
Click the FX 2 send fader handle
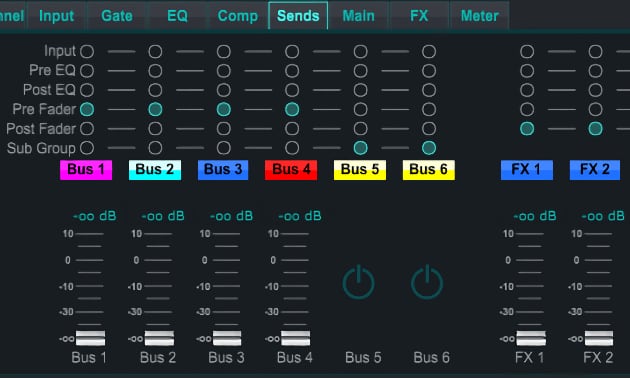pos(599,338)
